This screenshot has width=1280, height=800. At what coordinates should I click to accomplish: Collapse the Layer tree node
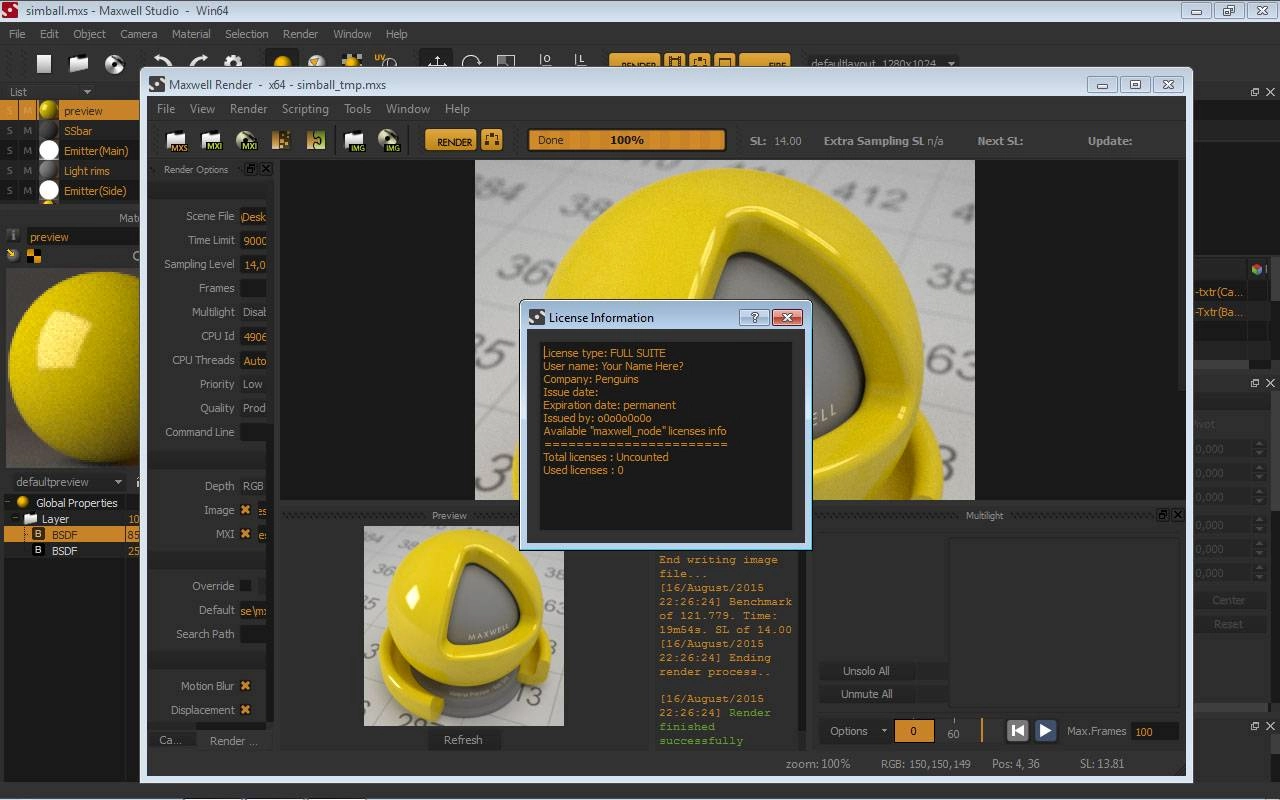point(15,519)
